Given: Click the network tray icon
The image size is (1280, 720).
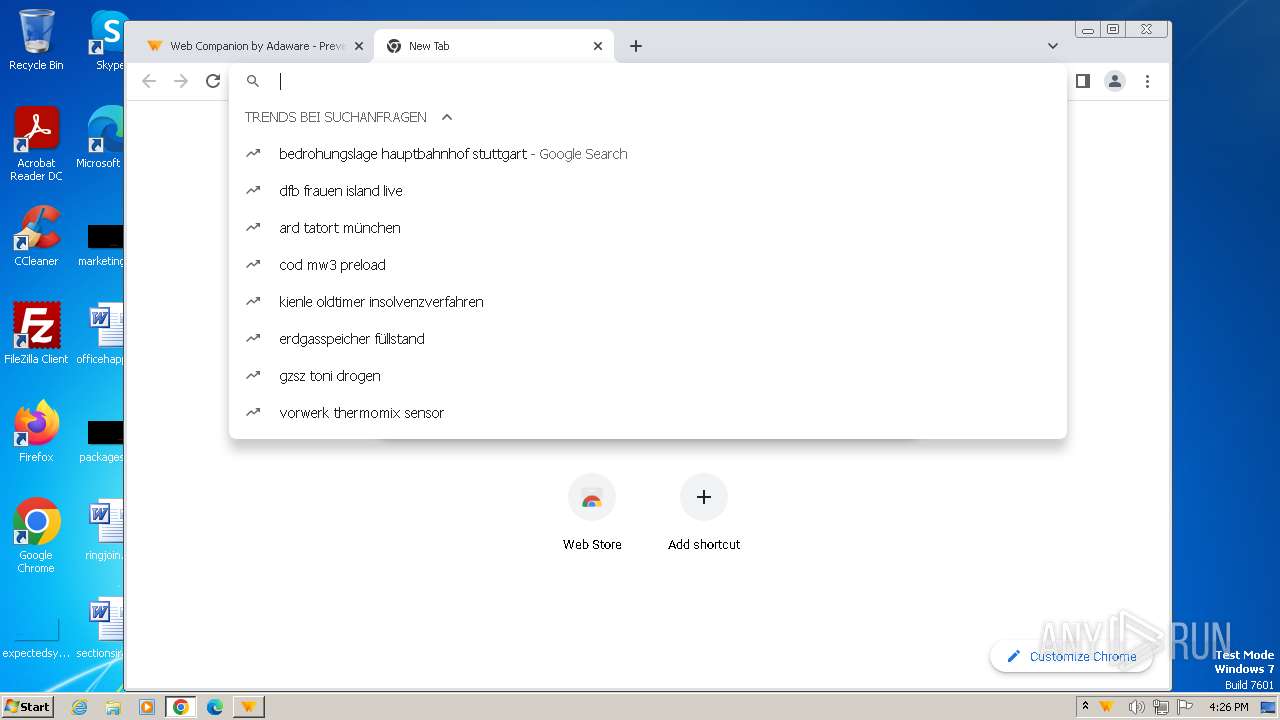Looking at the screenshot, I should (1160, 707).
